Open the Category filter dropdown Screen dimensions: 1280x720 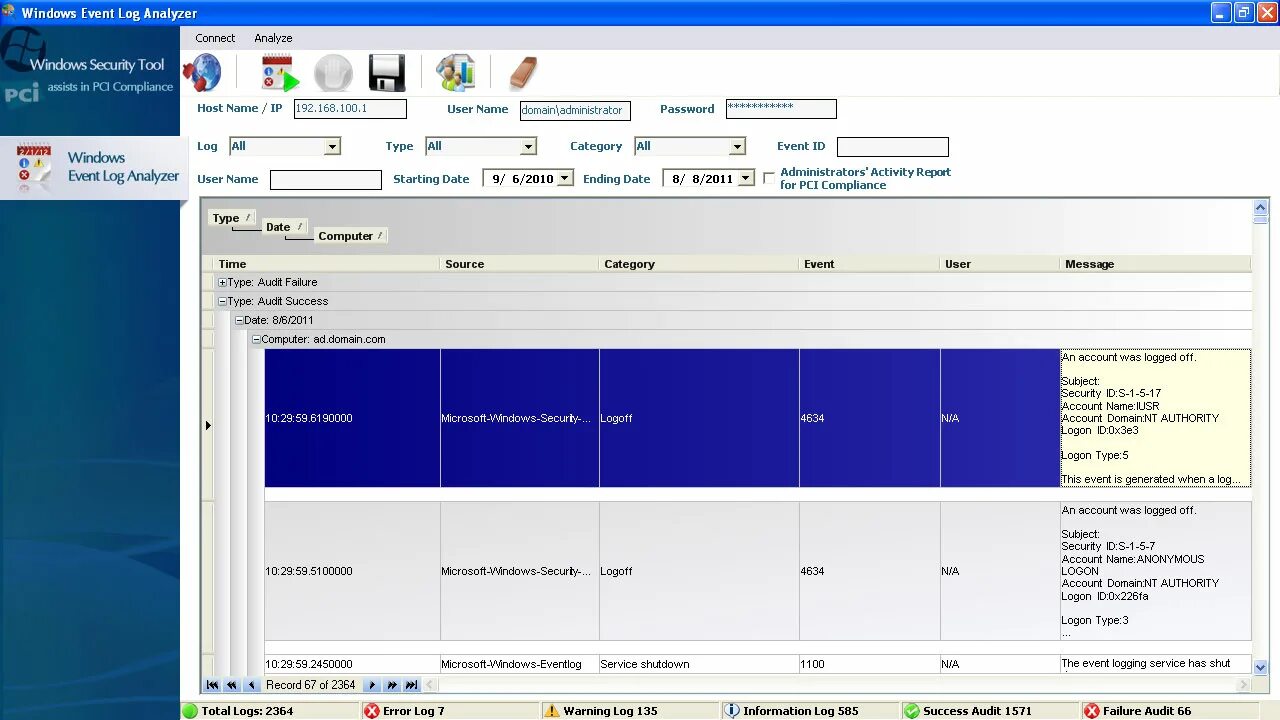pyautogui.click(x=736, y=146)
